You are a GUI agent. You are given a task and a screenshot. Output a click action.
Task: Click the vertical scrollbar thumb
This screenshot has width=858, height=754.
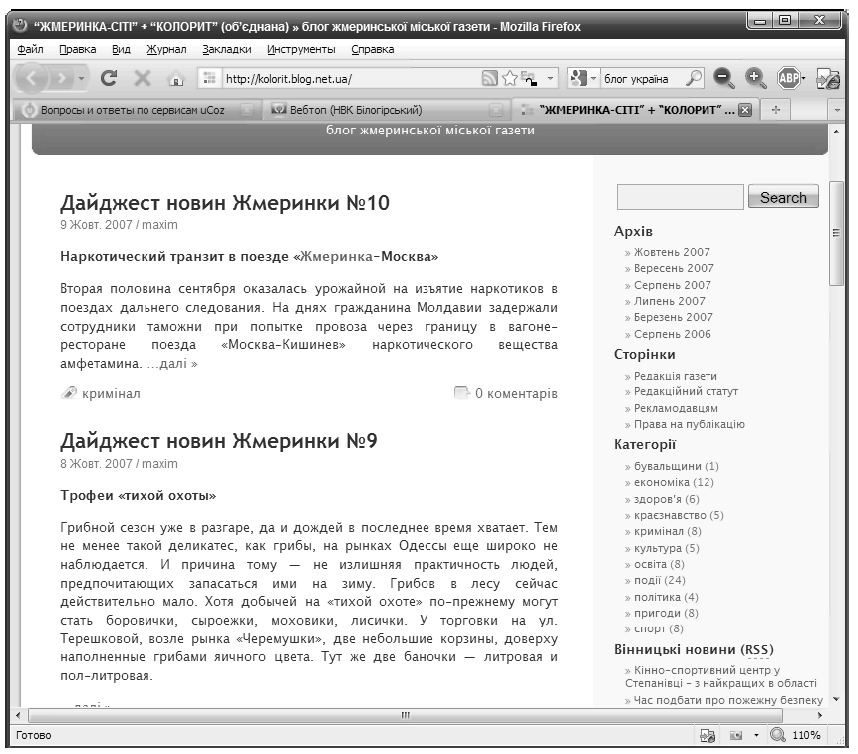pyautogui.click(x=836, y=234)
